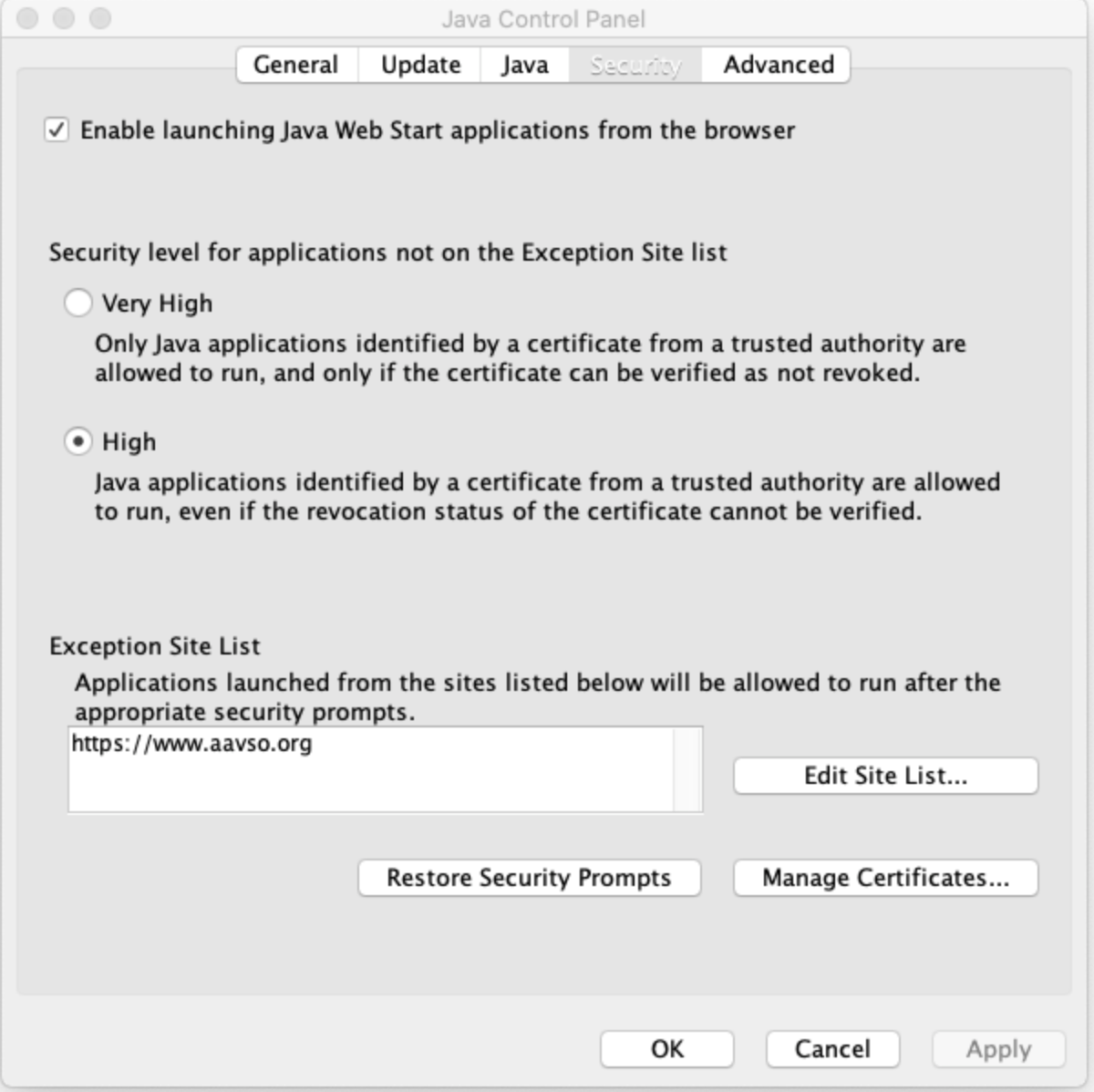The height and width of the screenshot is (1092, 1094).
Task: Click the exception site list scrollbar
Action: point(686,768)
